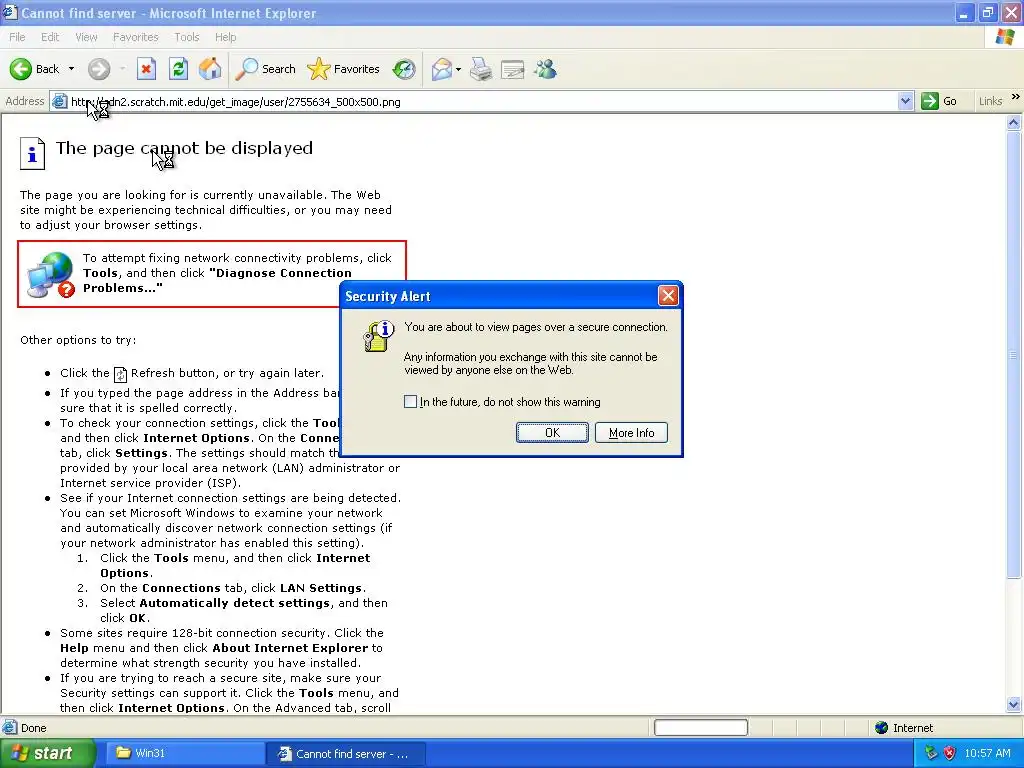1024x768 pixels.
Task: Click the greyed Forward arrow icon
Action: tap(99, 69)
